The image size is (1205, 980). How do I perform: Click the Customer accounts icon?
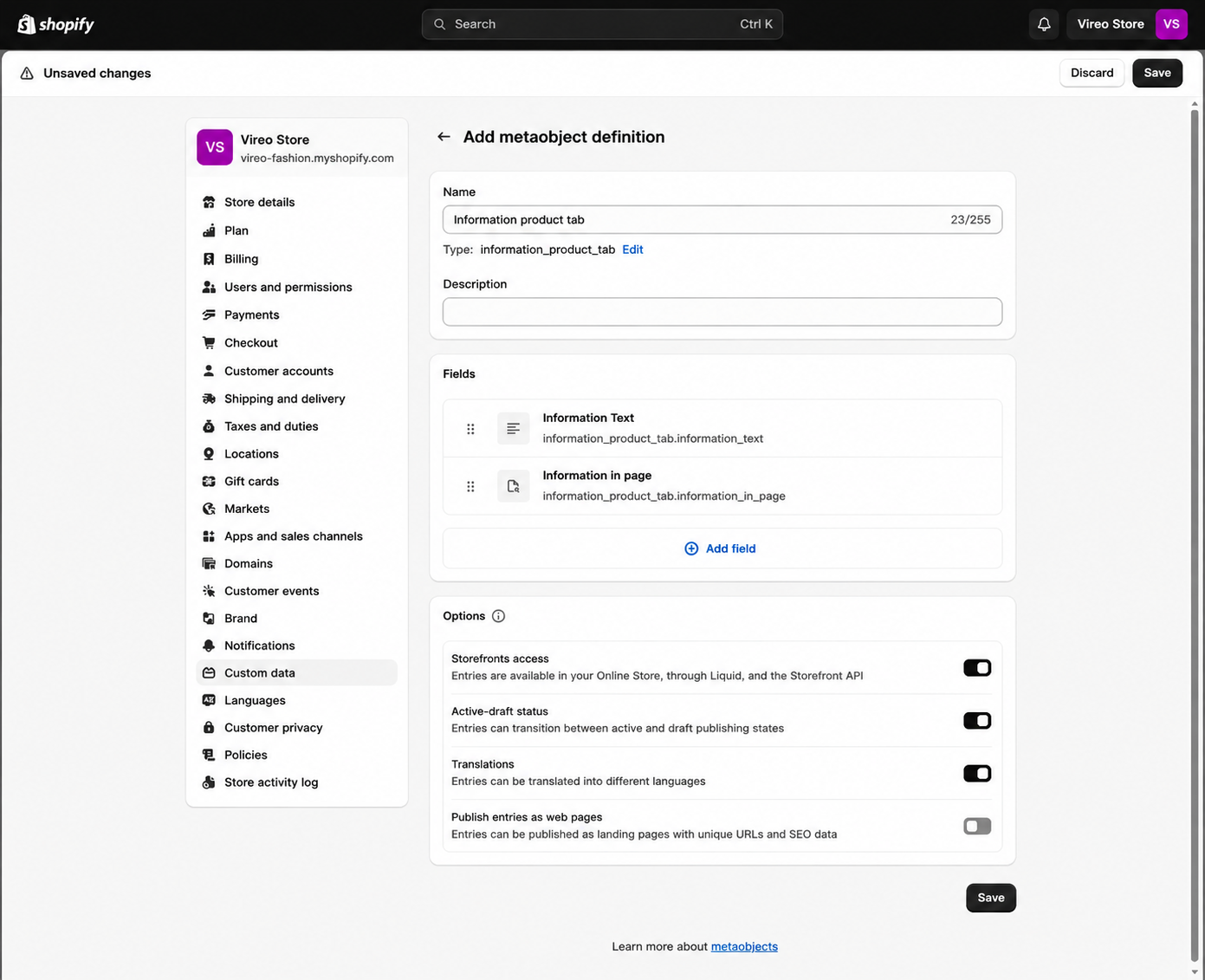point(209,371)
